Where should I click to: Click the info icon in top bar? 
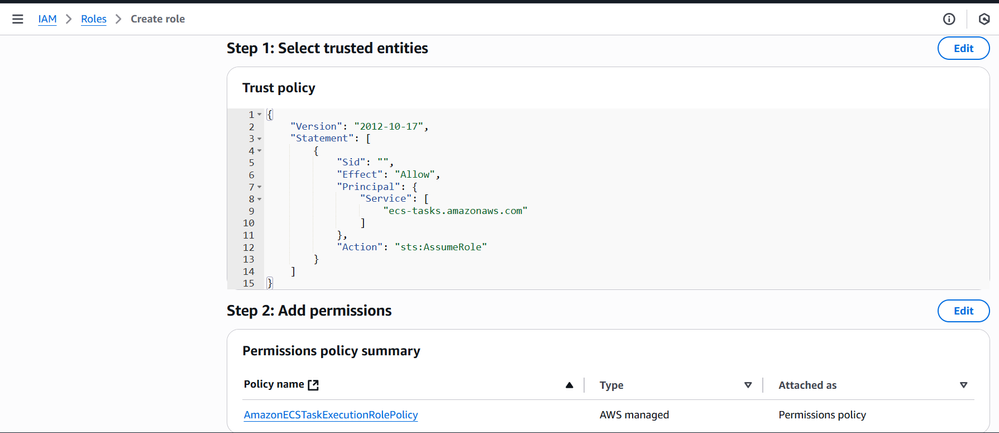coord(949,19)
